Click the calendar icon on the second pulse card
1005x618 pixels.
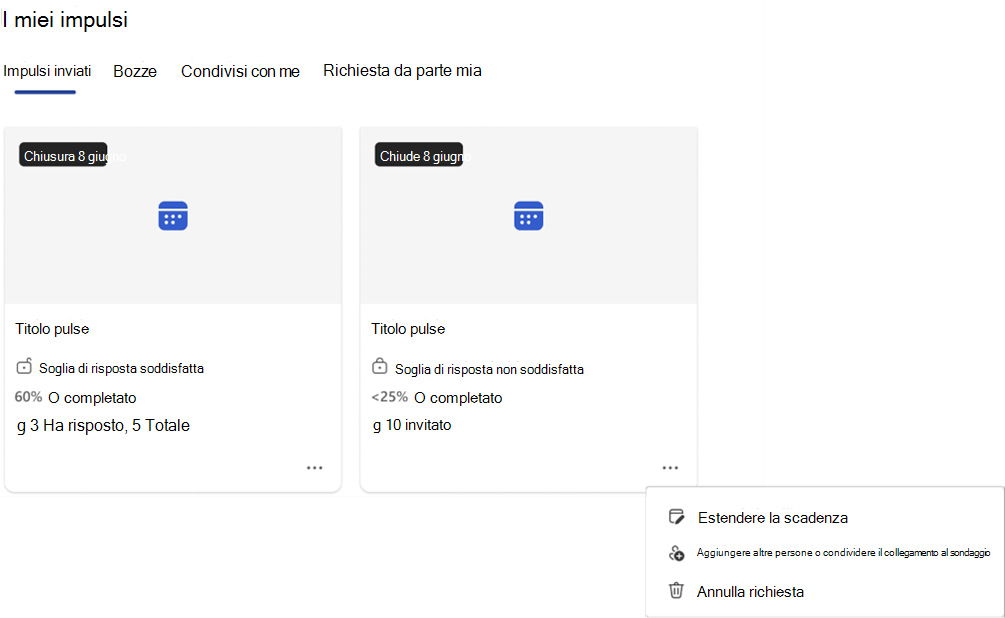[x=528, y=215]
